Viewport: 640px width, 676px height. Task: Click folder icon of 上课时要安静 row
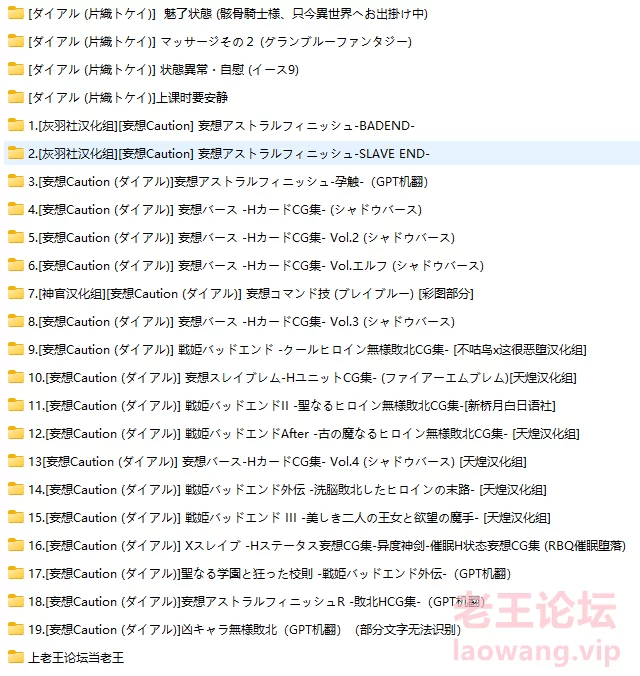[16, 97]
